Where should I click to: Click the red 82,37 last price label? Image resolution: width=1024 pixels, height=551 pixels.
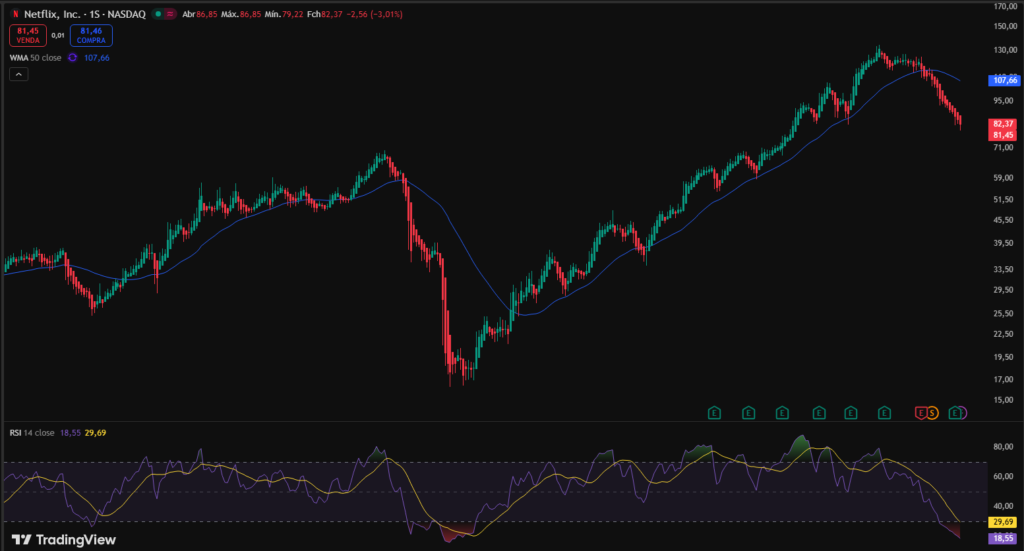click(1004, 123)
